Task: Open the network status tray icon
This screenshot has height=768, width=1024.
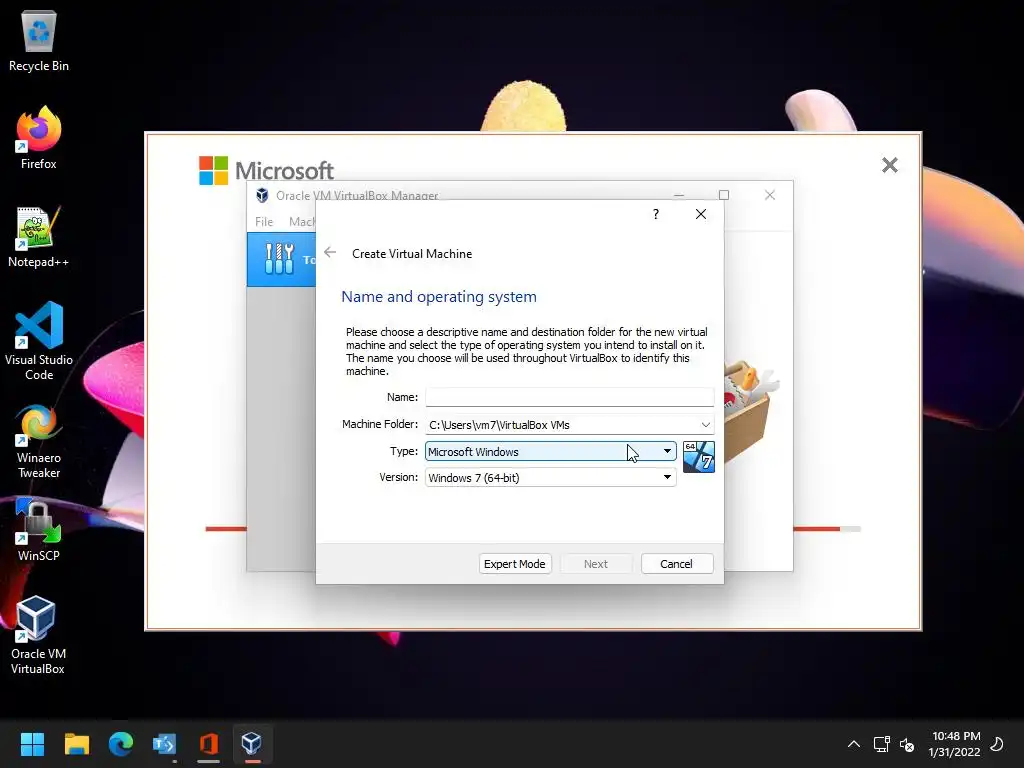Action: tap(882, 744)
